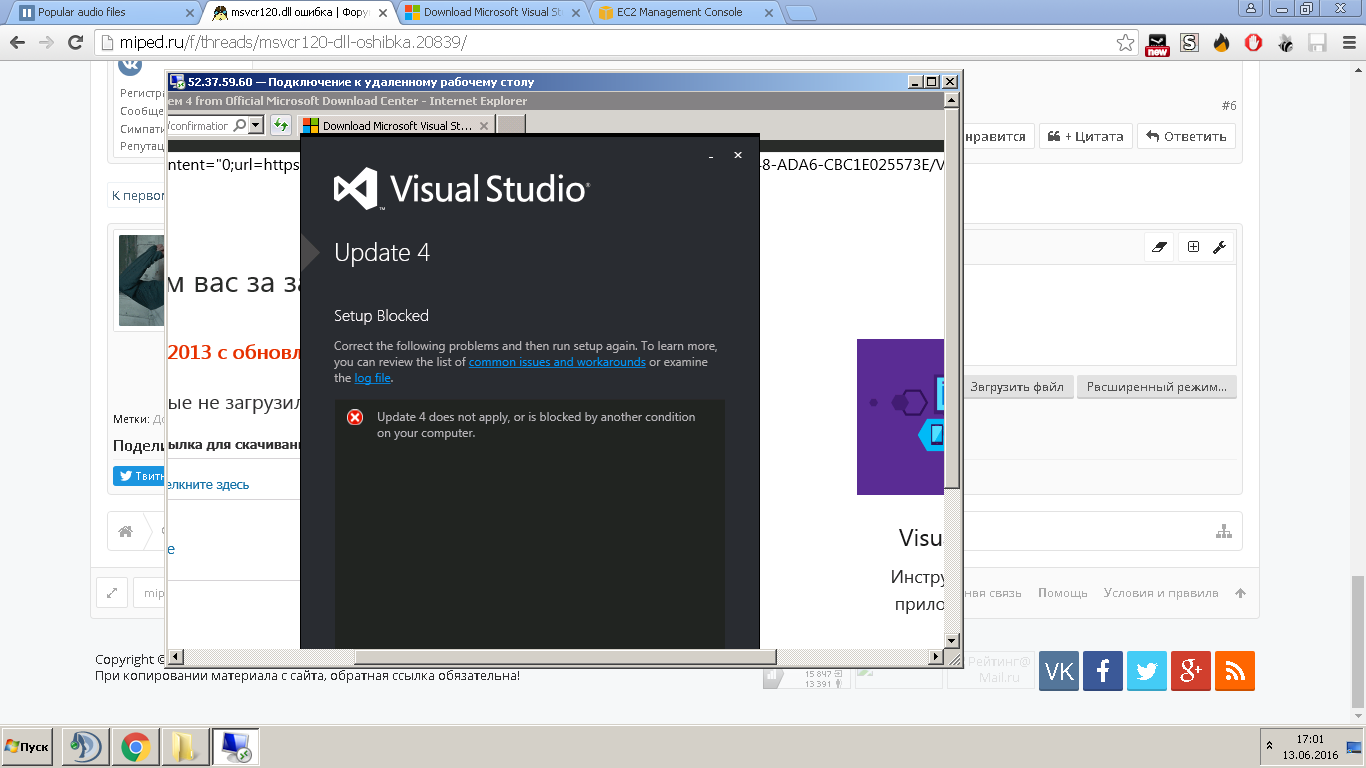The height and width of the screenshot is (768, 1366).
Task: Open a new Chrome tab
Action: coord(800,13)
